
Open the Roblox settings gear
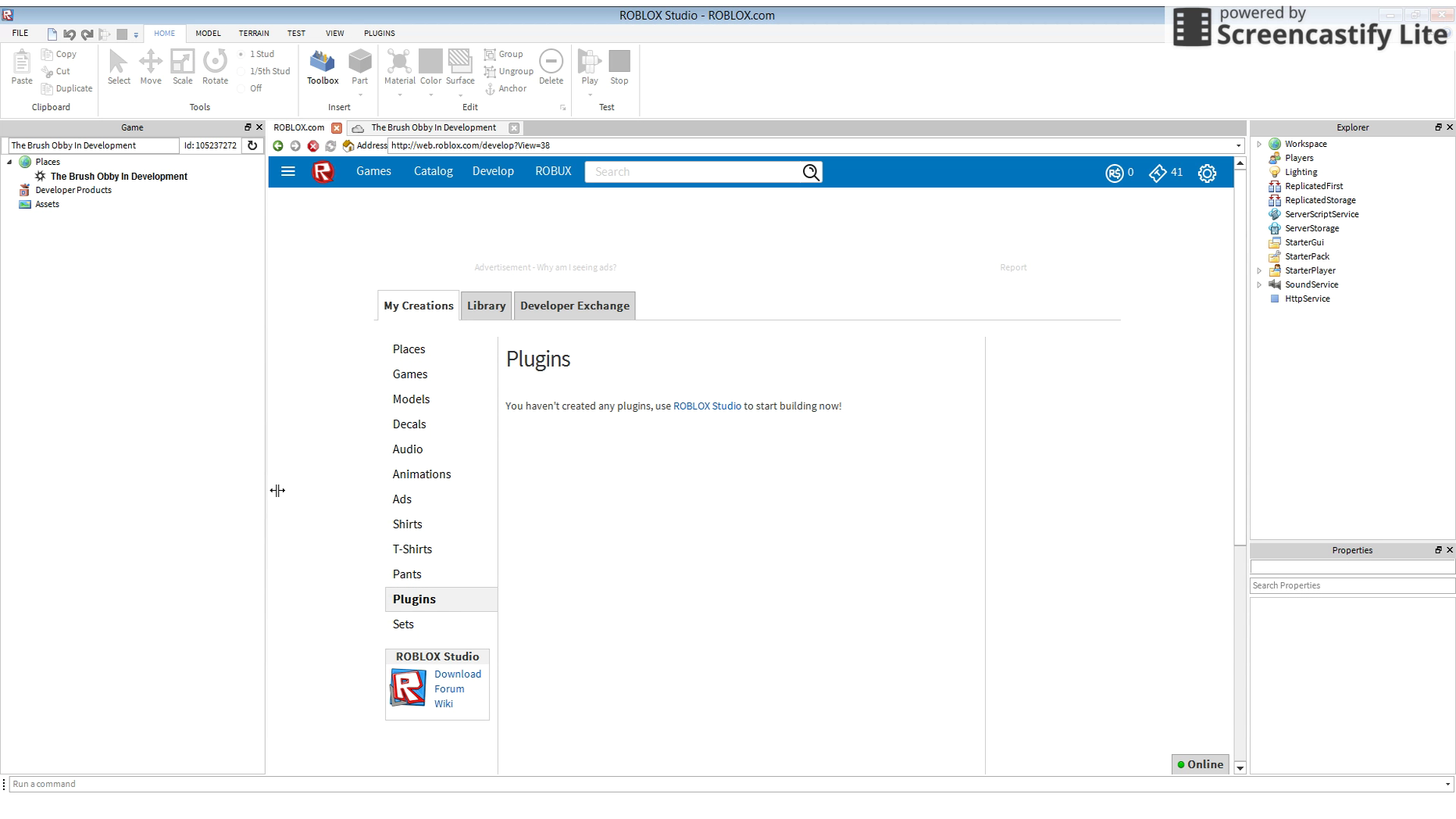[x=1207, y=173]
